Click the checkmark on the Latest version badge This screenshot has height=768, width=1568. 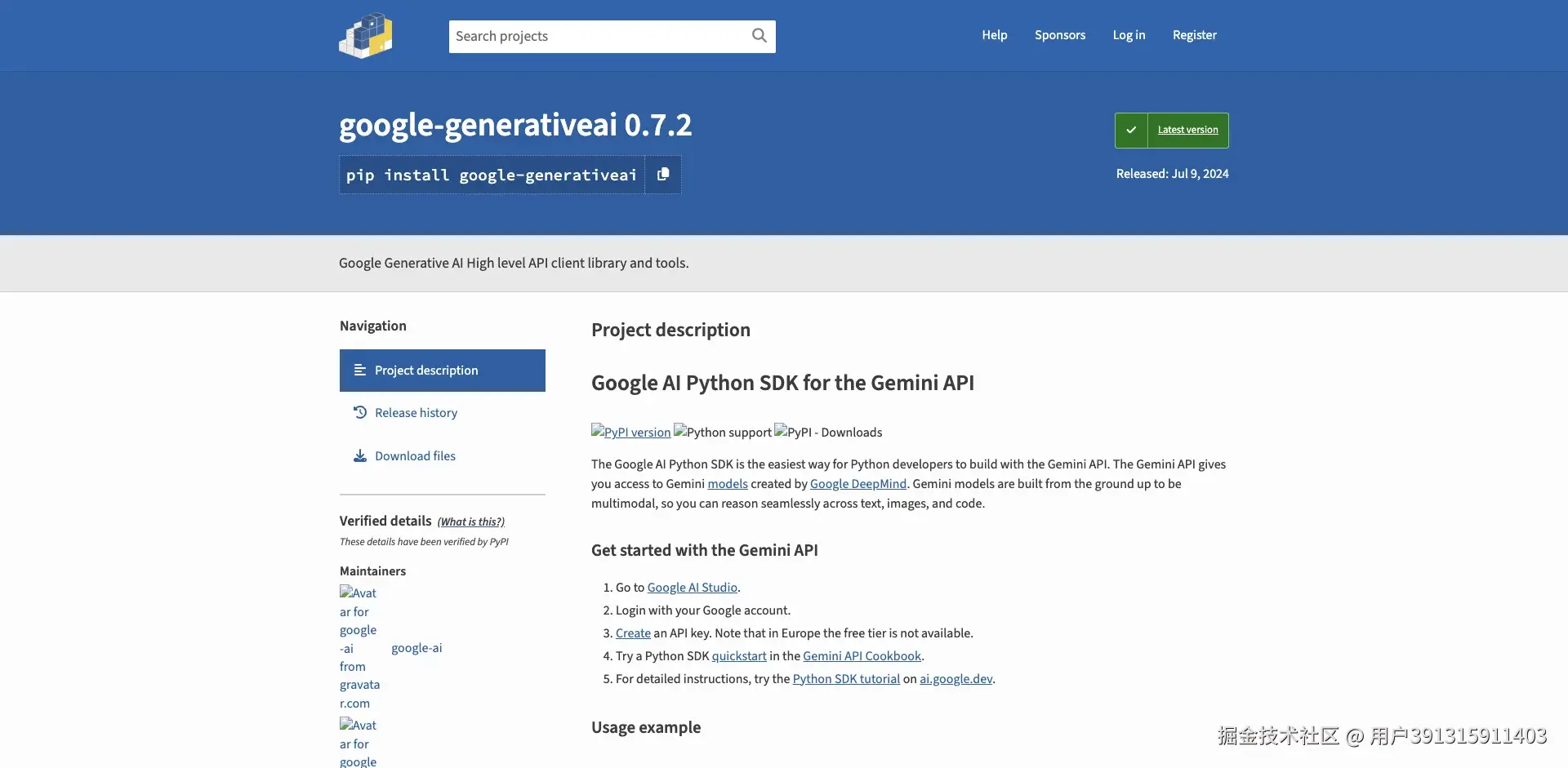[1131, 130]
